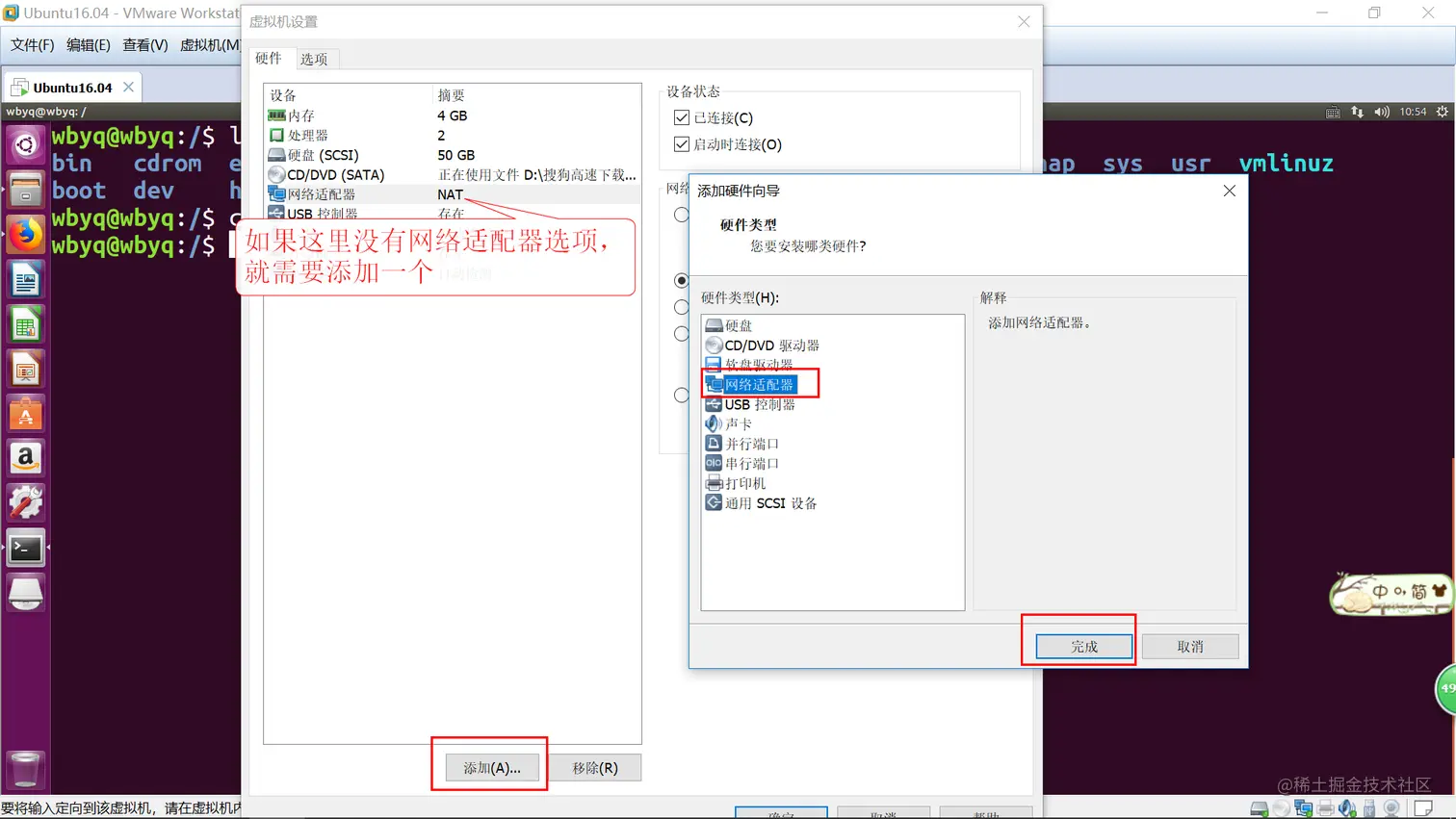Click the Ubuntu volume speaker indicator

pos(1382,112)
